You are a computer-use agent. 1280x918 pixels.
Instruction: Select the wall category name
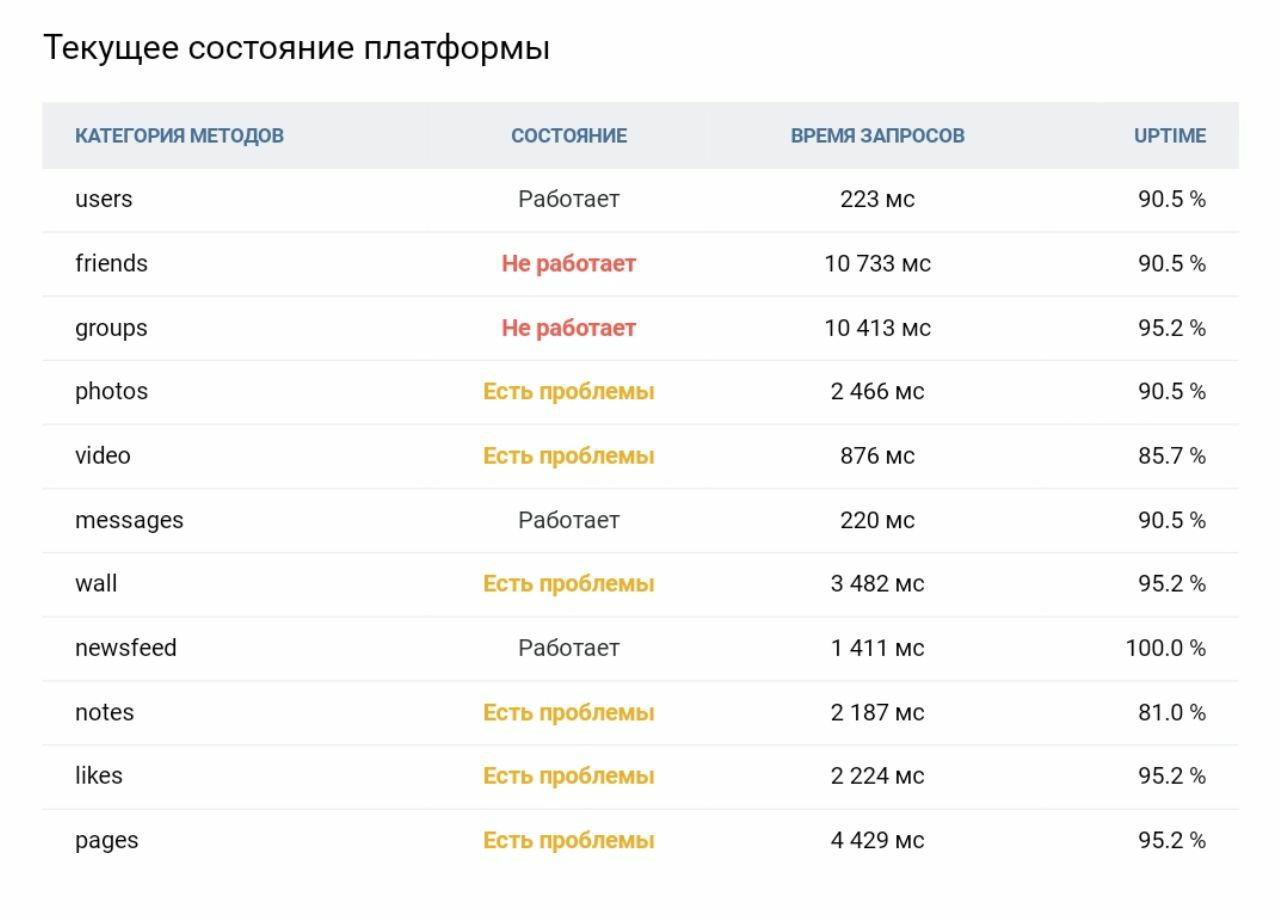point(96,584)
